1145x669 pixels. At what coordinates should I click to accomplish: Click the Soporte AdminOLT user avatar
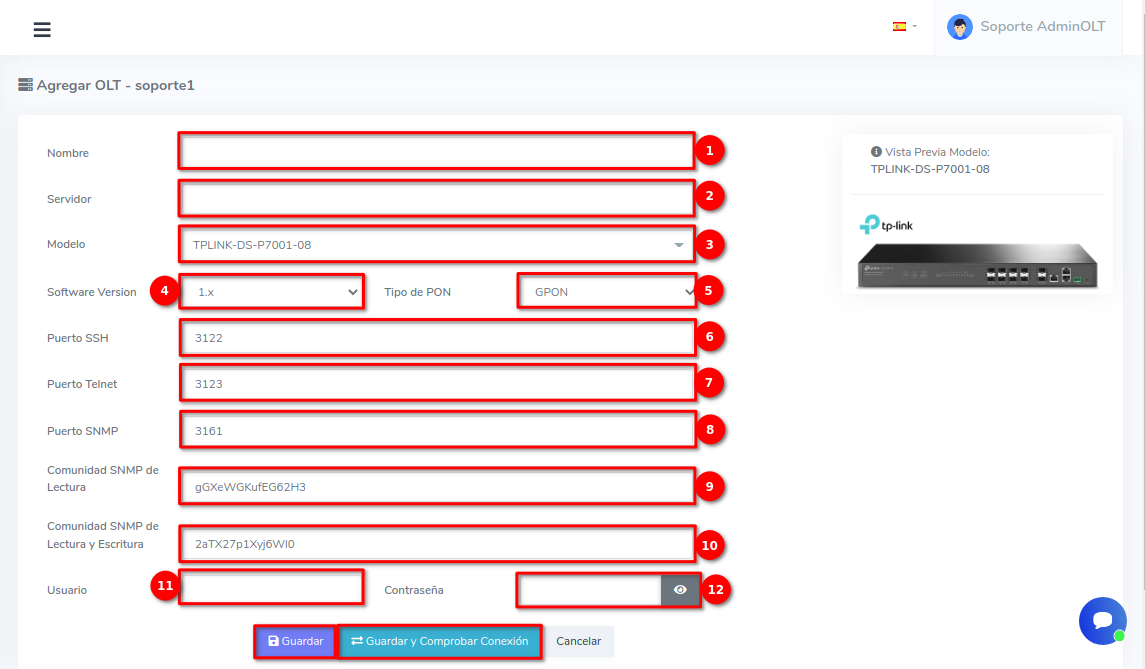[x=960, y=27]
